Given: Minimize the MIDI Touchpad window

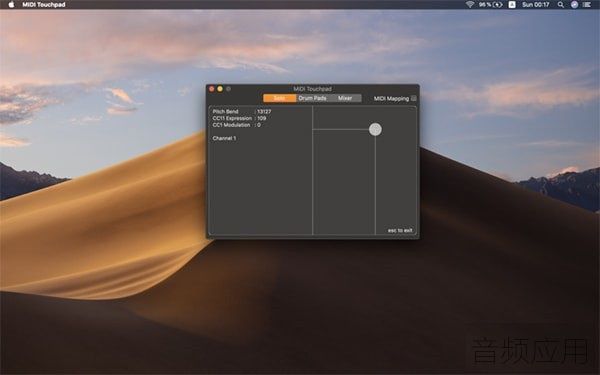Looking at the screenshot, I should [x=220, y=89].
